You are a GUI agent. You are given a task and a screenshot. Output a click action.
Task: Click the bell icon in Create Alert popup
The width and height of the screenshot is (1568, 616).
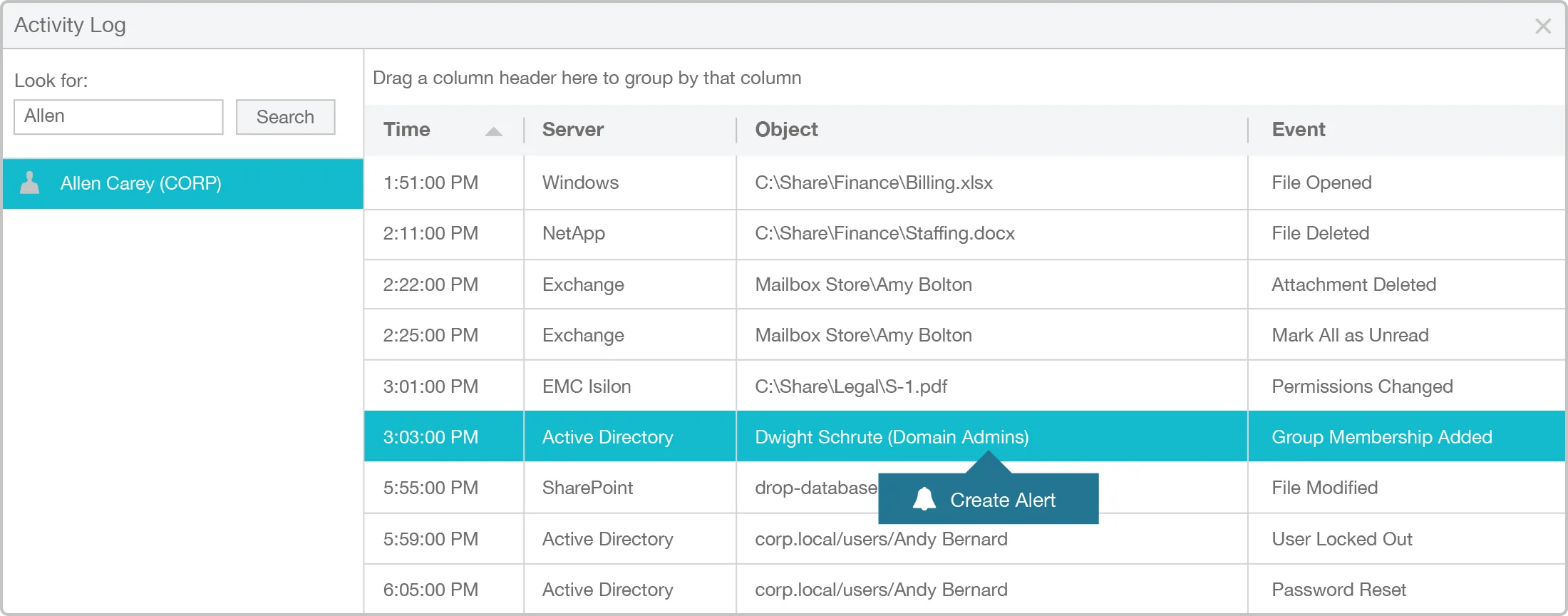tap(924, 499)
